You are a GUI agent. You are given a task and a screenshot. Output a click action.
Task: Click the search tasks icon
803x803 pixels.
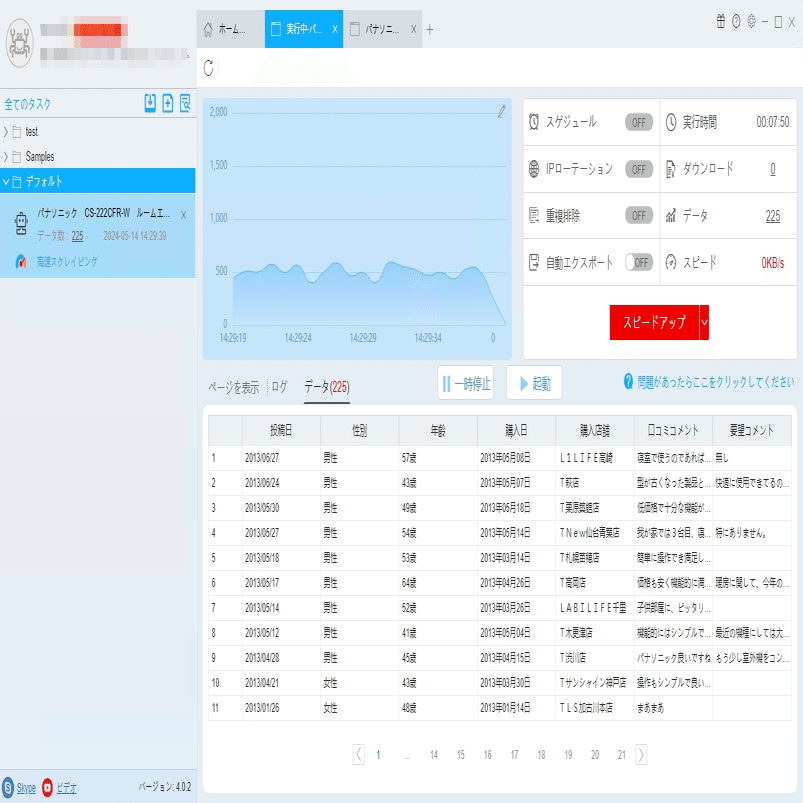(x=185, y=103)
